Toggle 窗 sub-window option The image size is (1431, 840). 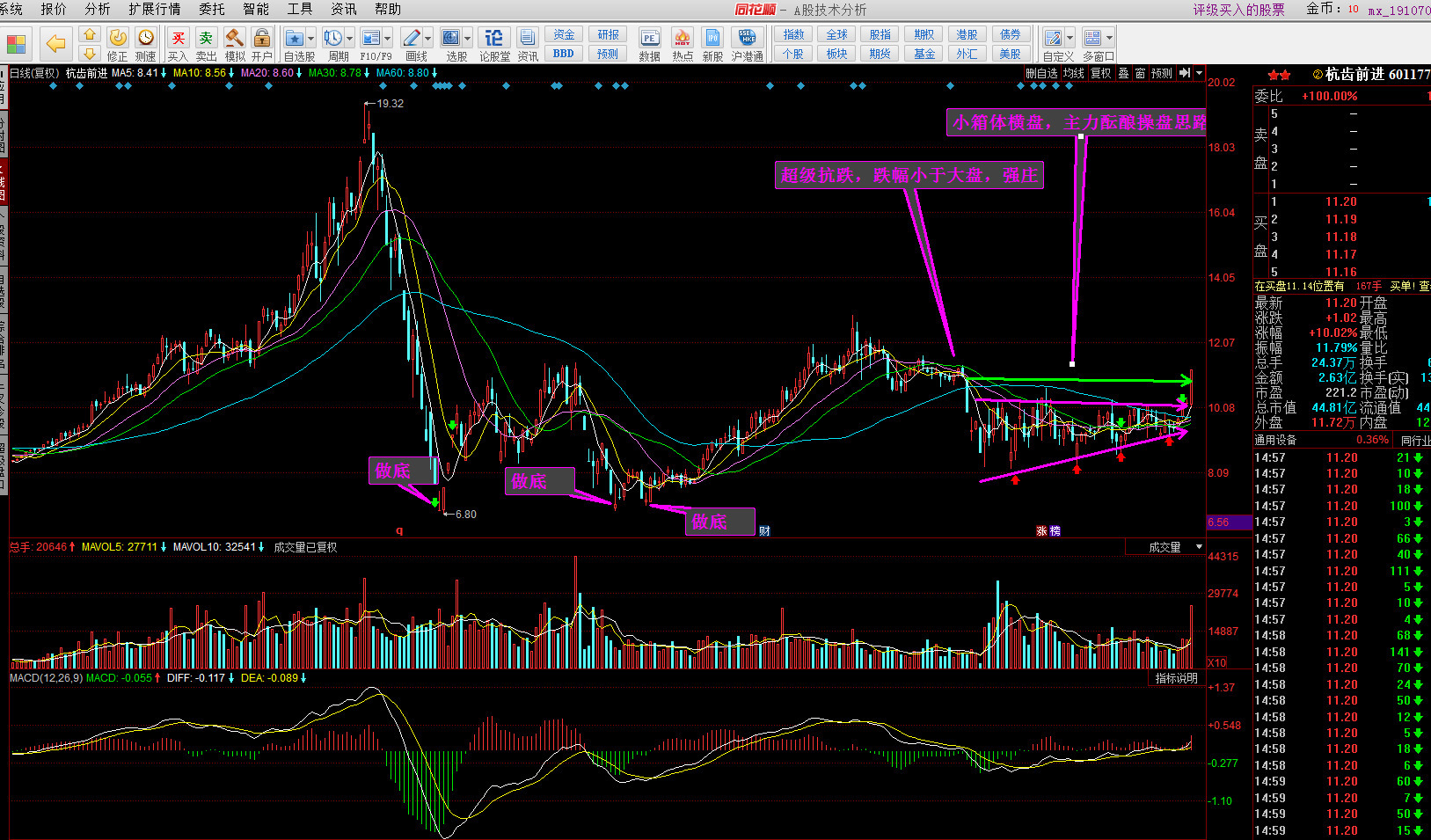point(1140,73)
